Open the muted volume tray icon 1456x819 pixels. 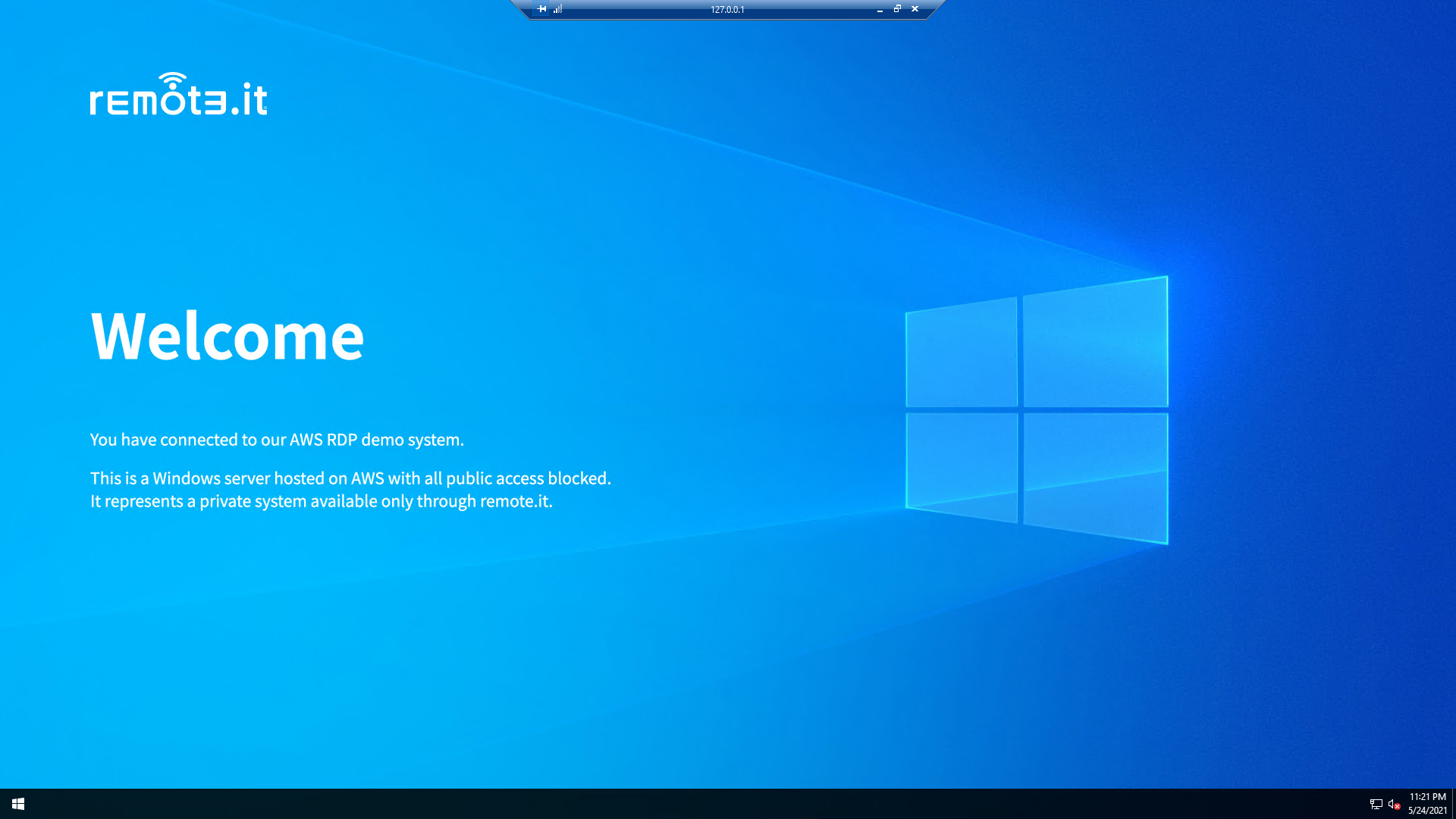1394,804
